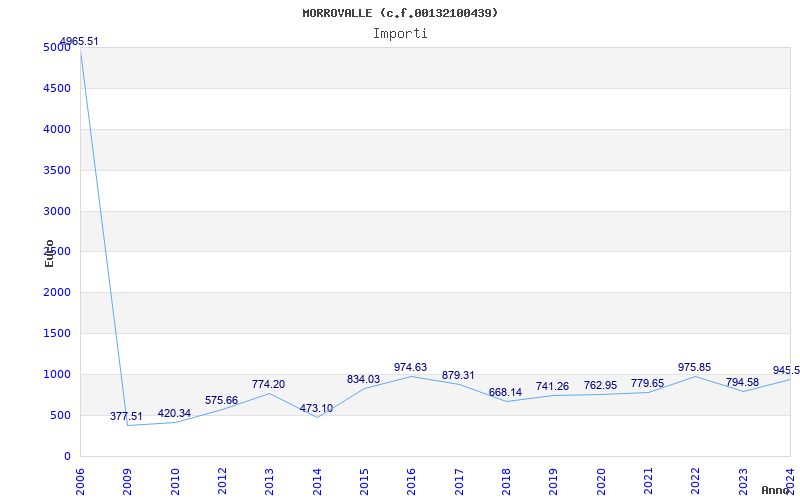Click the Importi subtitle

tap(400, 34)
